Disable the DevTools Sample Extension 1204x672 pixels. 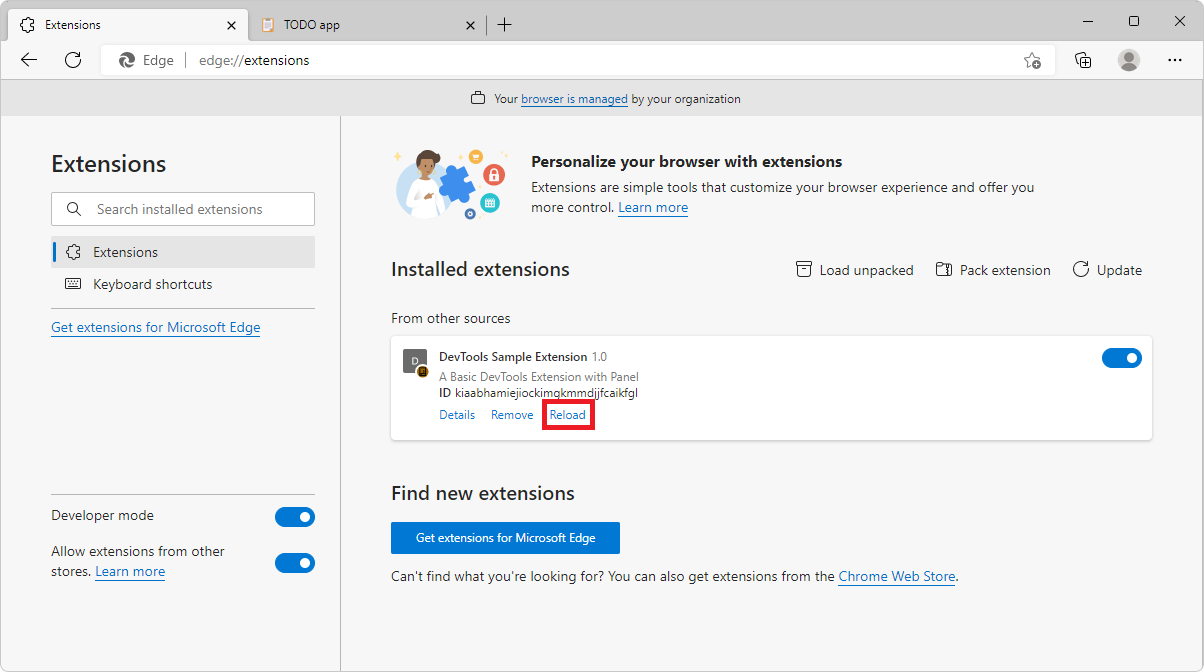pyautogui.click(x=1122, y=357)
